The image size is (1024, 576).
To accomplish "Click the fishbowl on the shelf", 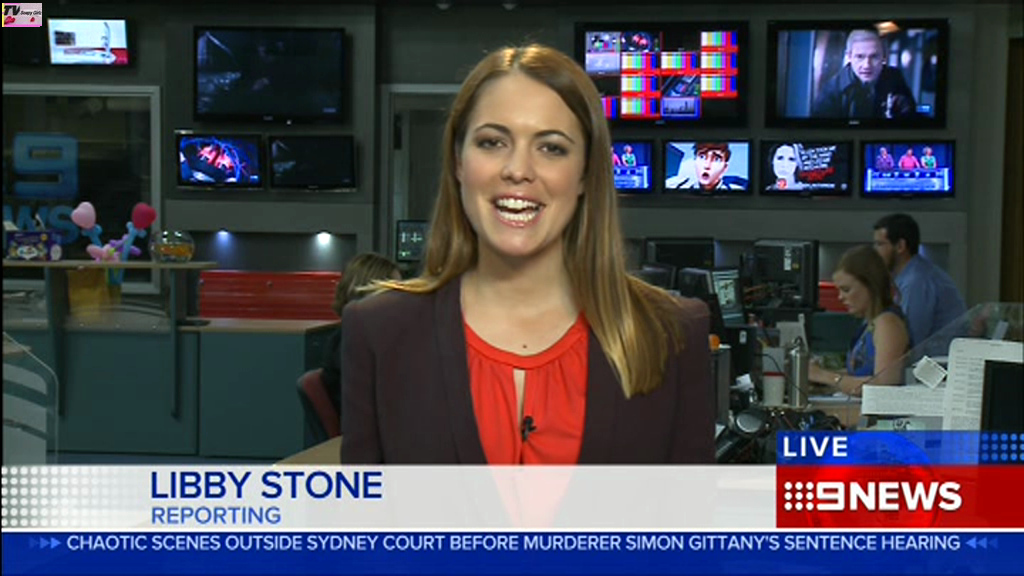I will [170, 244].
